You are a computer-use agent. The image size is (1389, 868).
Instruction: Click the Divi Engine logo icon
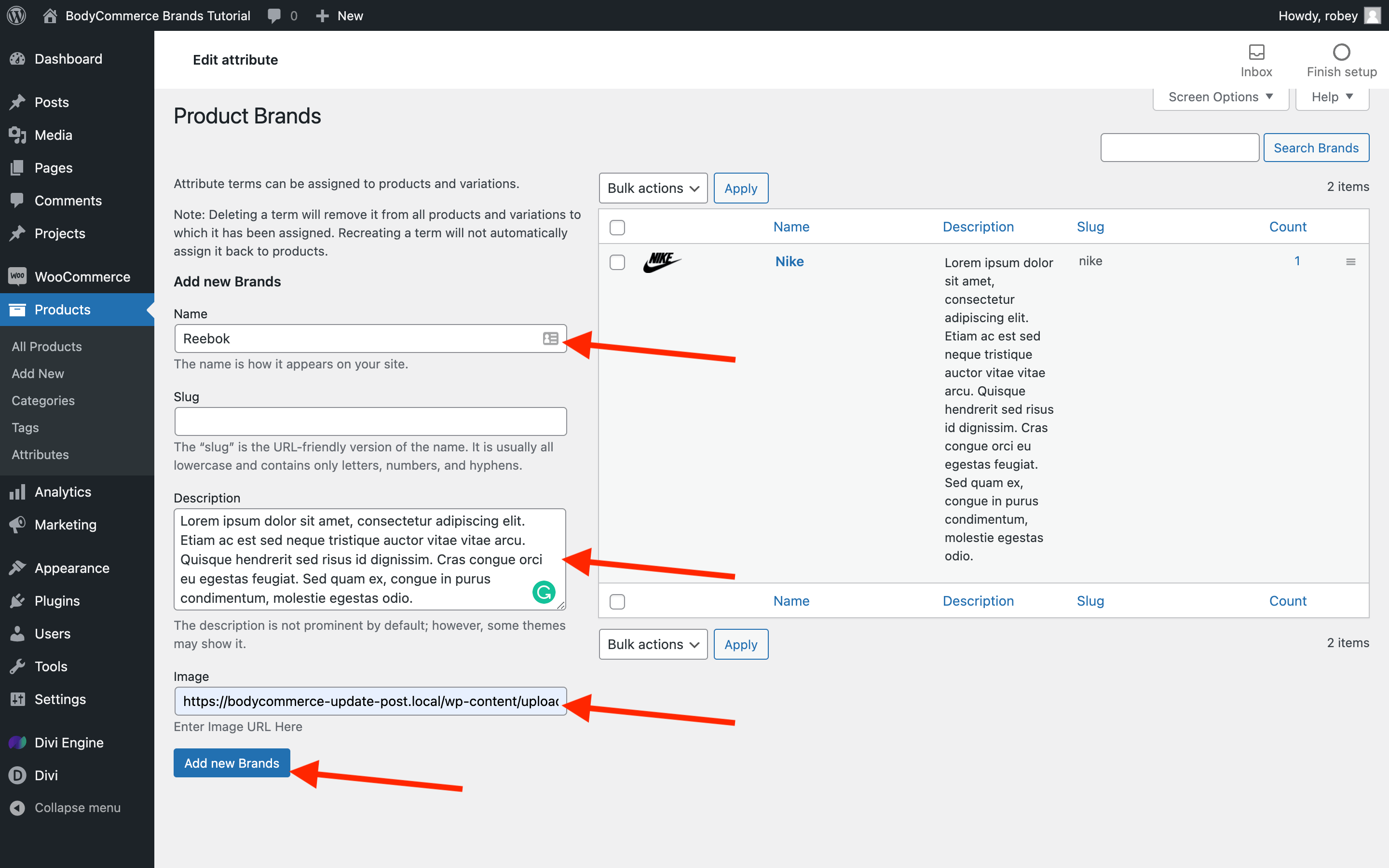(x=18, y=742)
